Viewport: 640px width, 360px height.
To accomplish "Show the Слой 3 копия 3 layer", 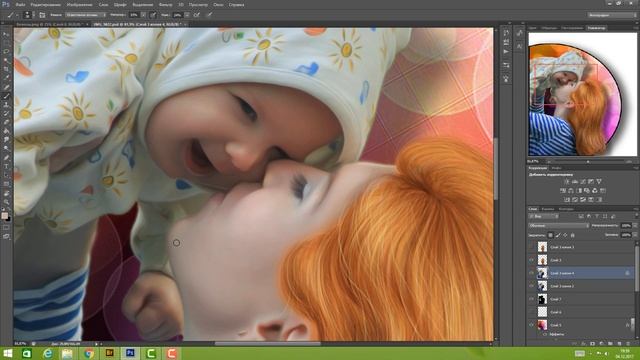I will tap(531, 247).
